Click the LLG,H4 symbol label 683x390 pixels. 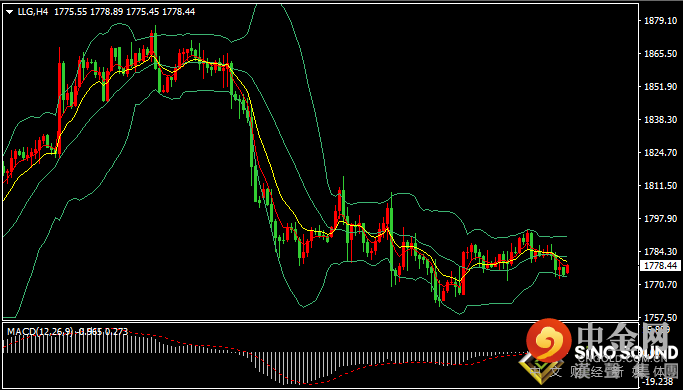pyautogui.click(x=32, y=12)
